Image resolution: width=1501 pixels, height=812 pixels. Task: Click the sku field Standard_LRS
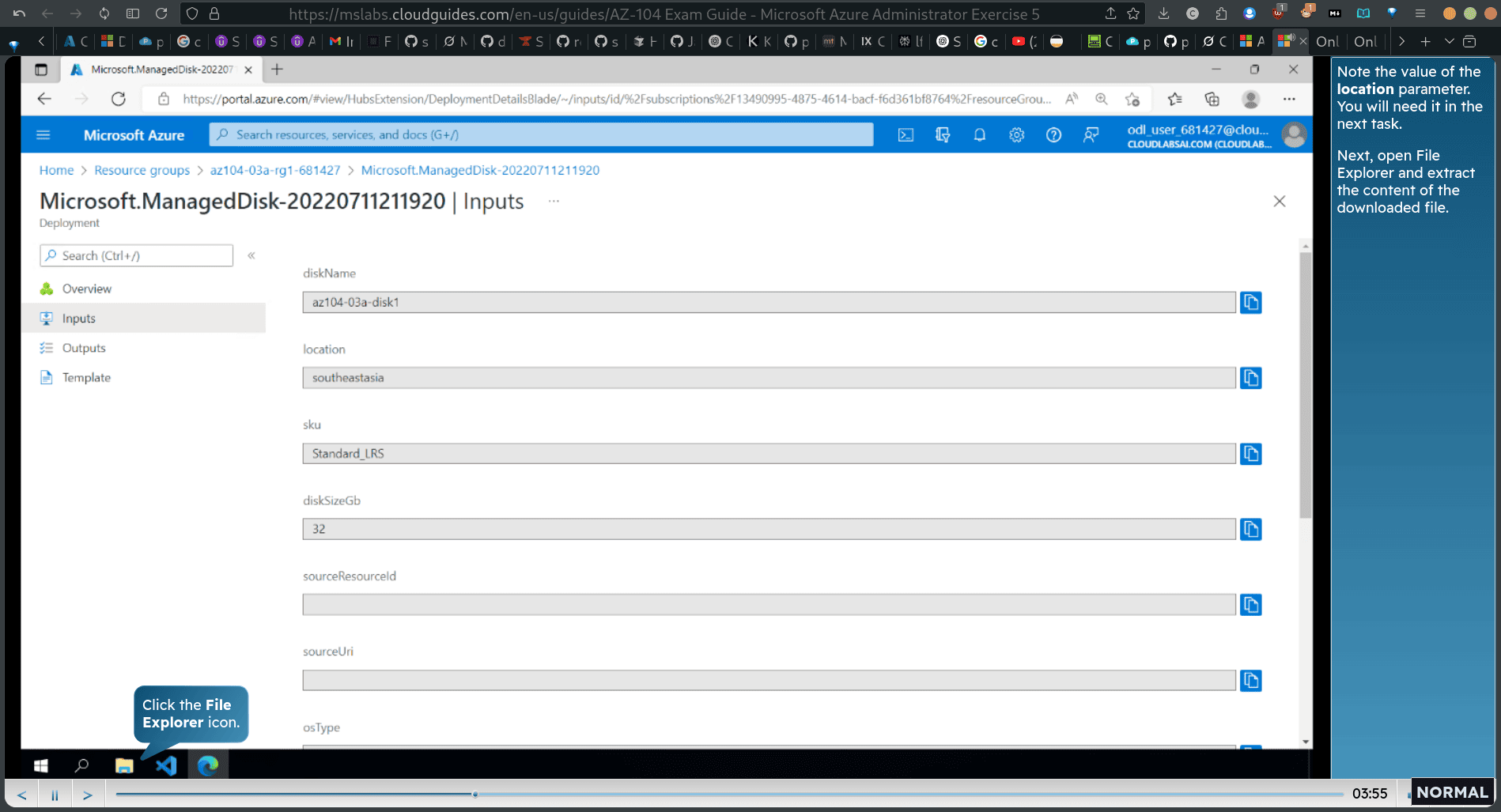(x=769, y=454)
